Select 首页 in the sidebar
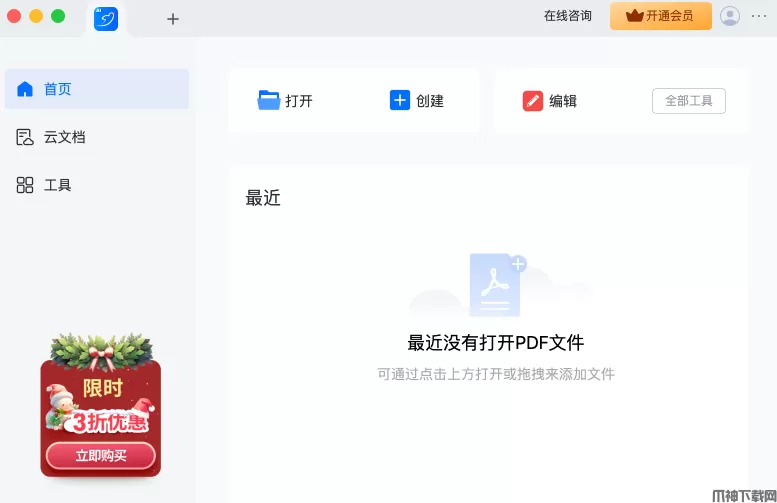 pyautogui.click(x=97, y=89)
